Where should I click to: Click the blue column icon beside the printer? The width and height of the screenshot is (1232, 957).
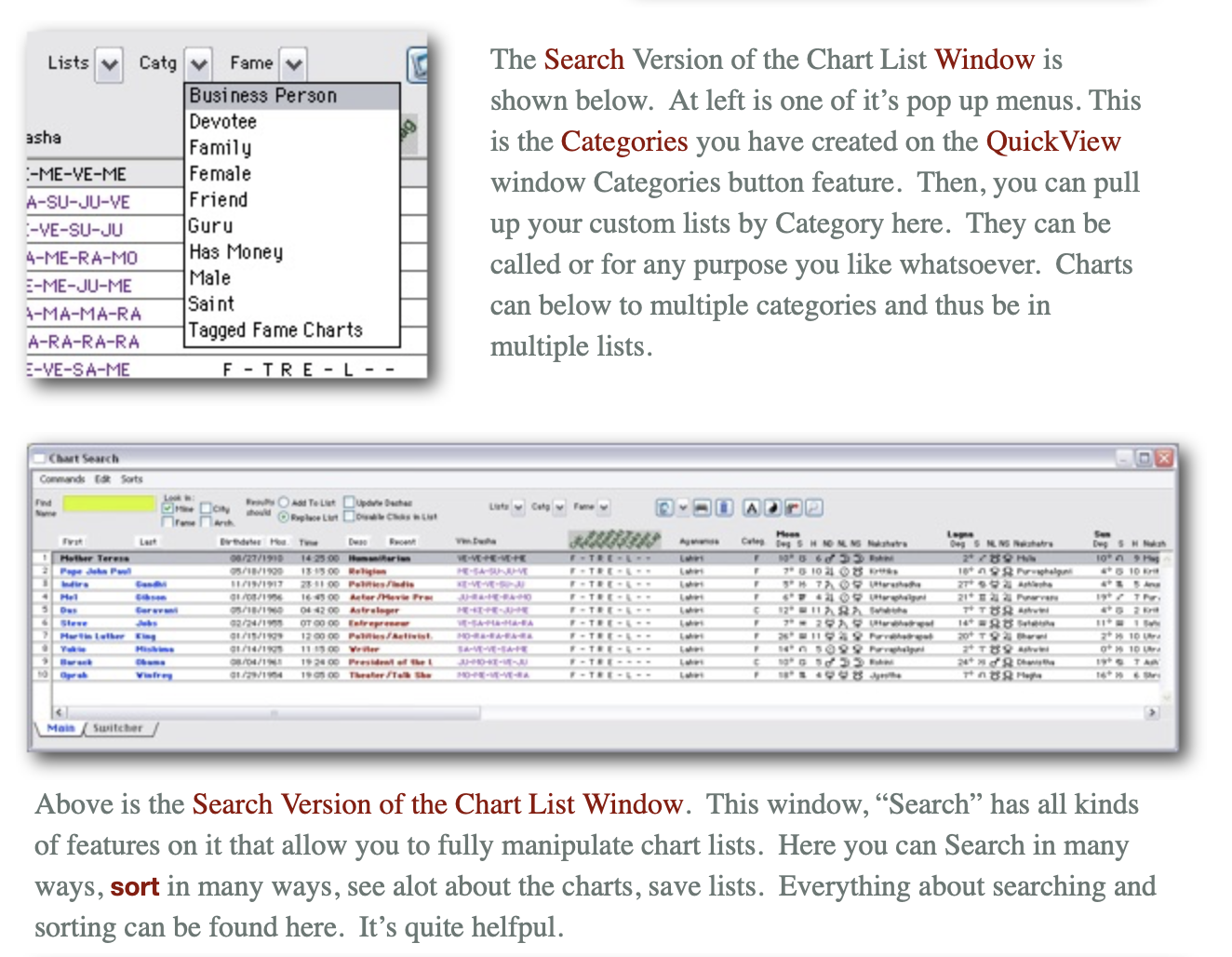[x=724, y=507]
